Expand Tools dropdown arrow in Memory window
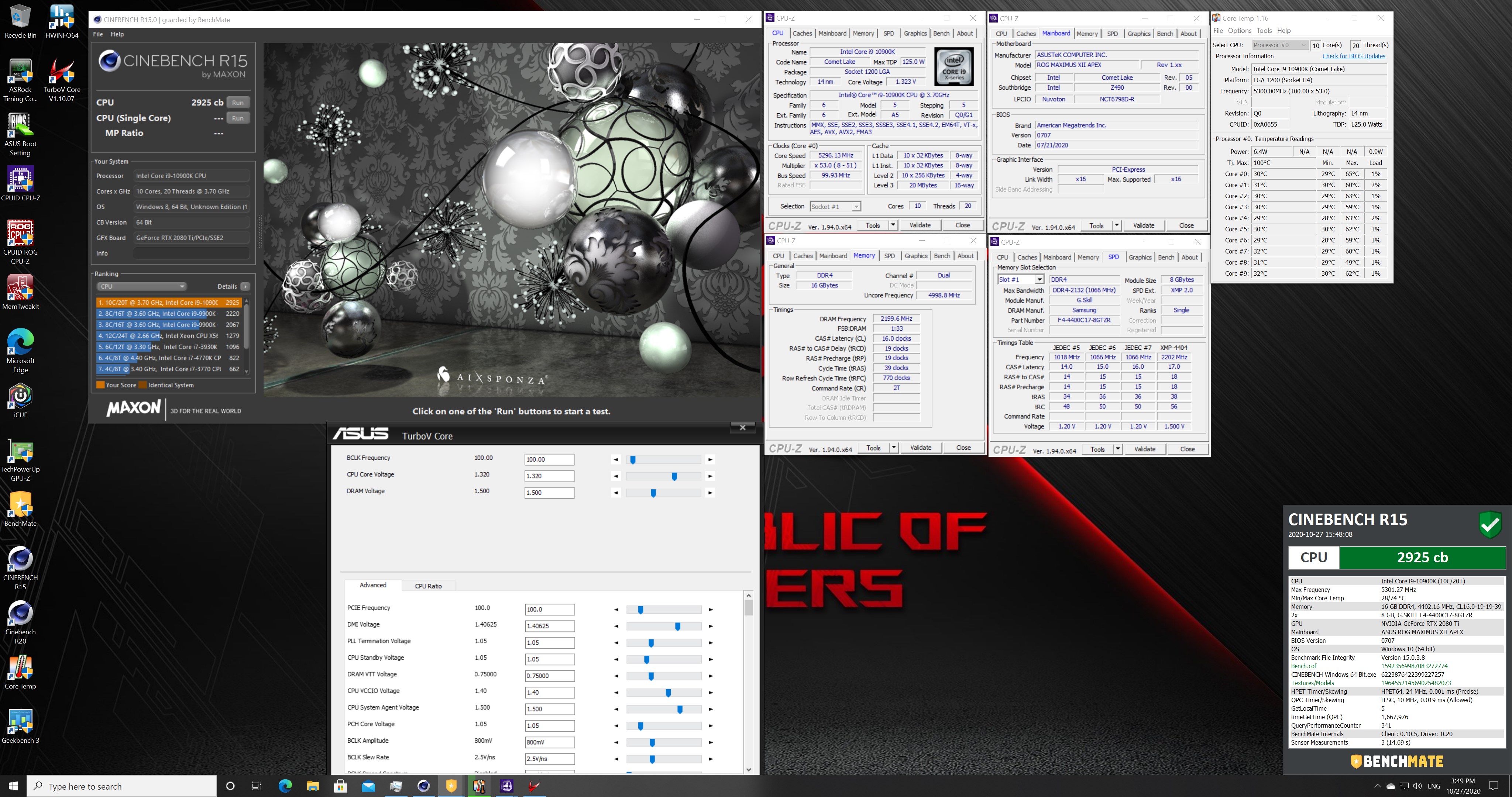Image resolution: width=1512 pixels, height=797 pixels. pos(893,447)
